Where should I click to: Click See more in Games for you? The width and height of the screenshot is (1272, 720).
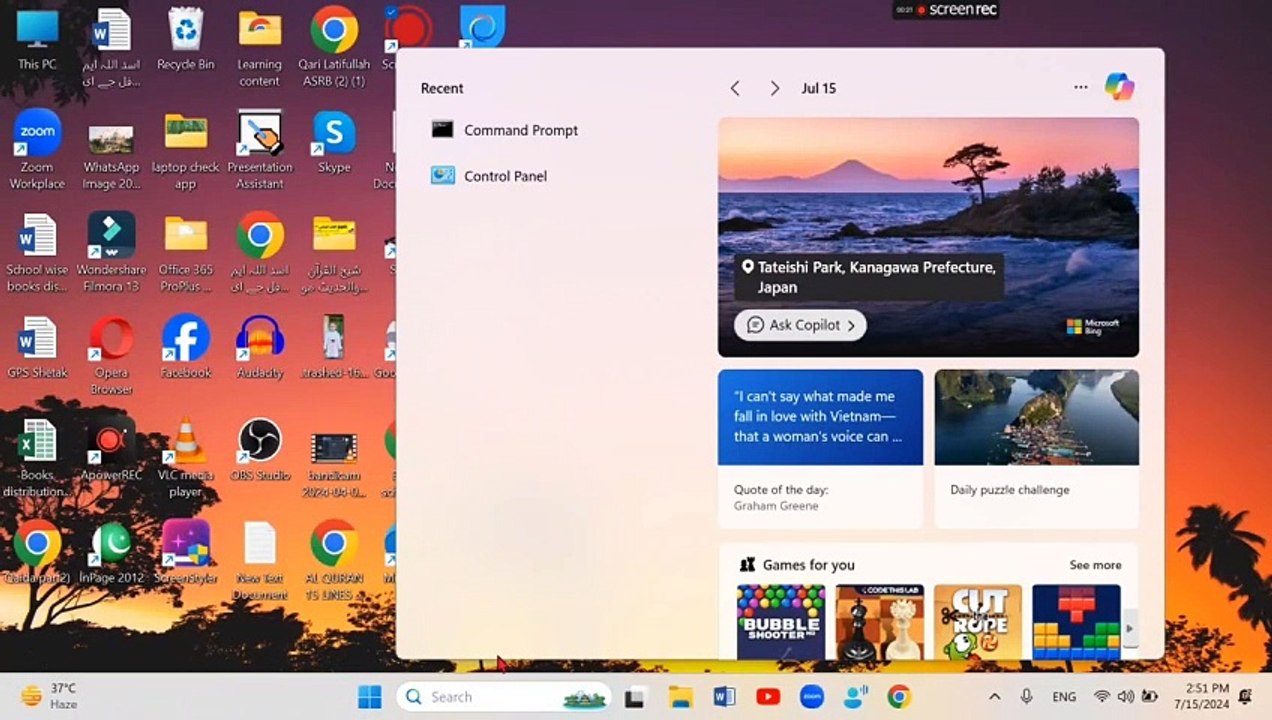[x=1095, y=565]
